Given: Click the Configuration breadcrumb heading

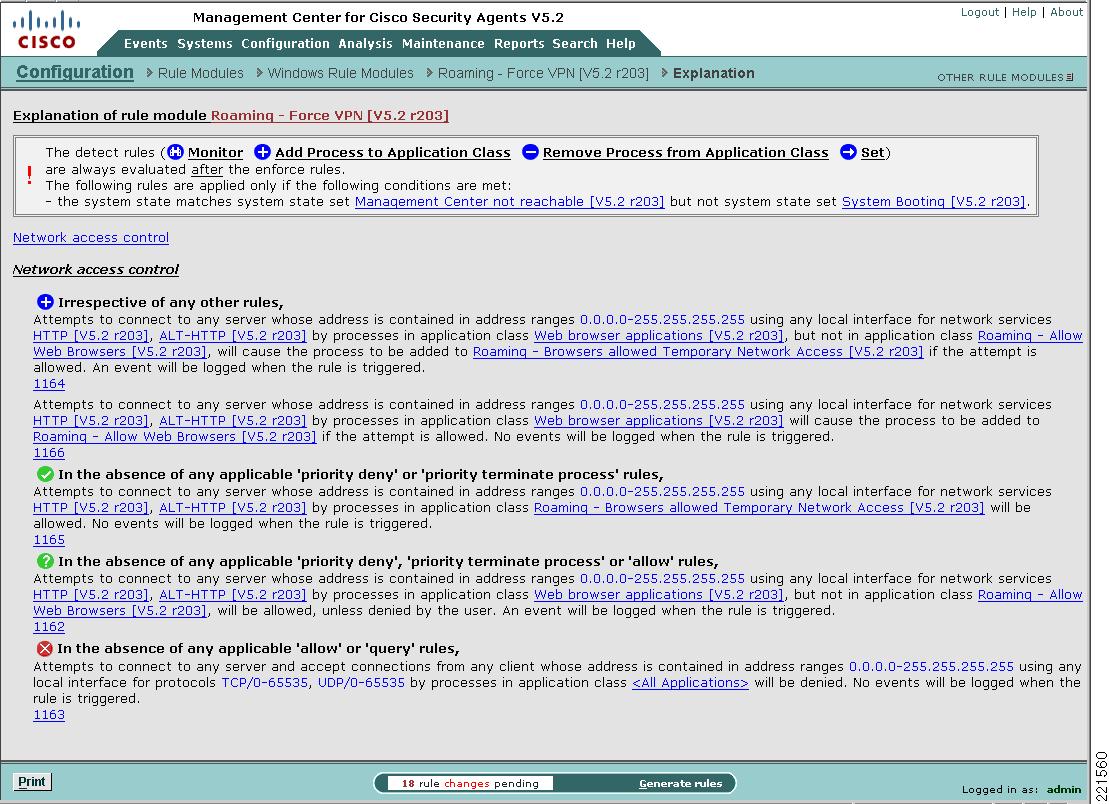Looking at the screenshot, I should [x=75, y=72].
